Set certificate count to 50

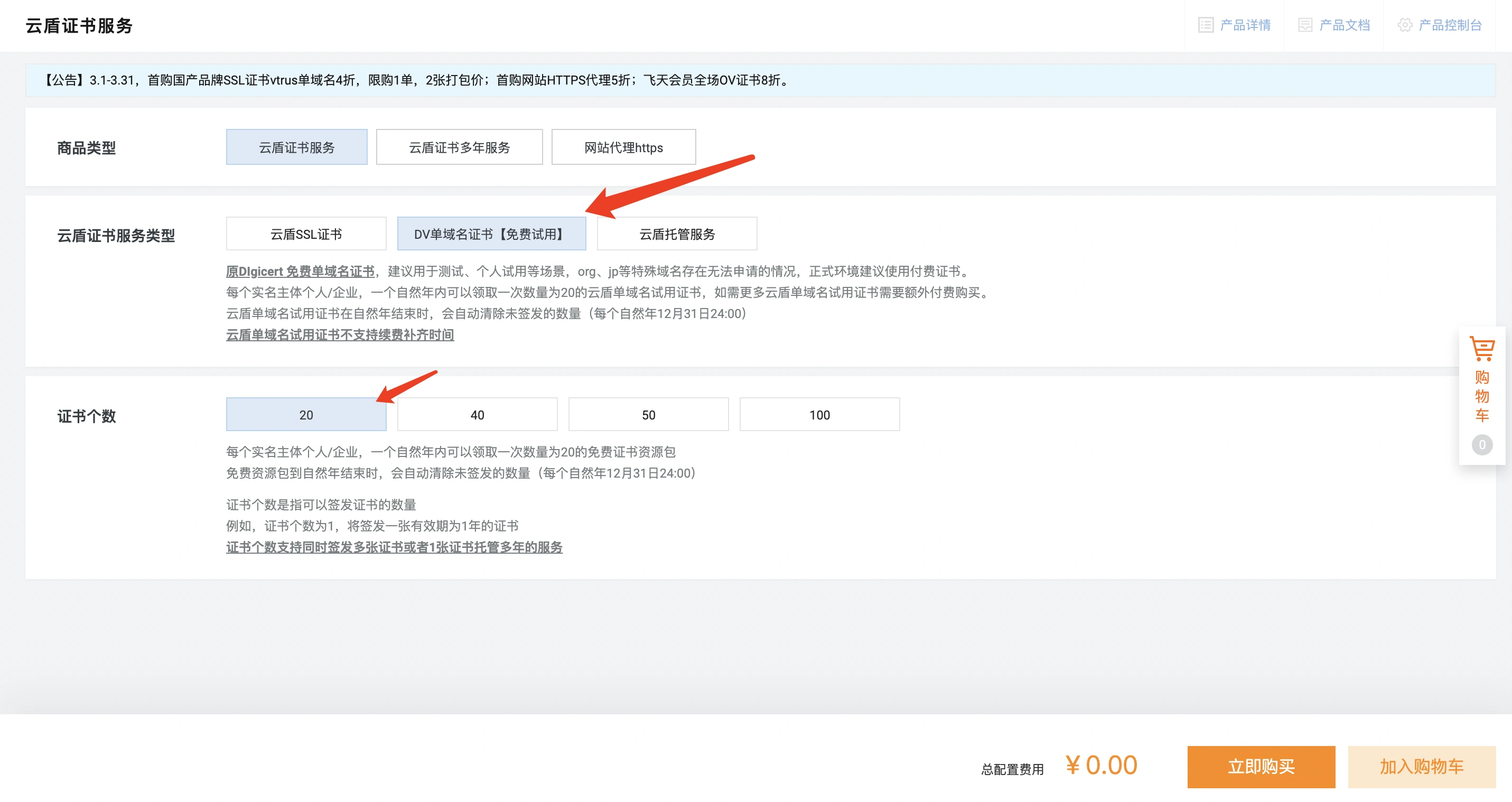[648, 415]
